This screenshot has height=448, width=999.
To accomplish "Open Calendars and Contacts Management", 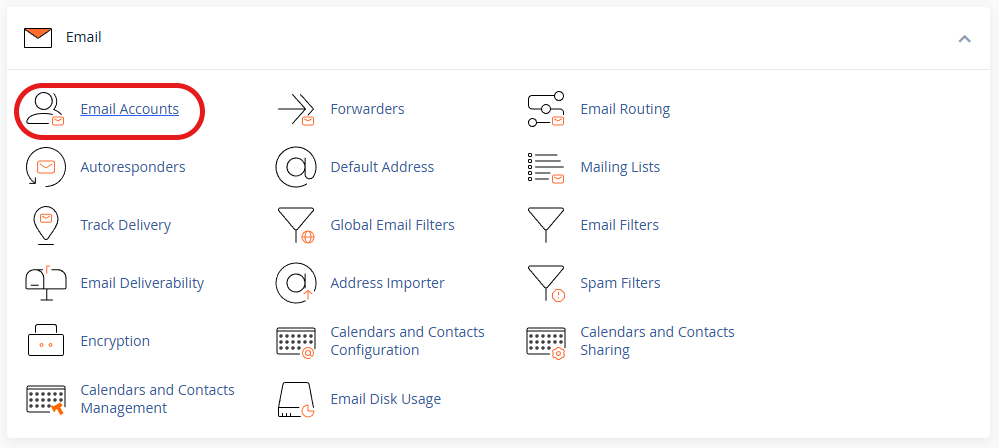I will tap(157, 399).
